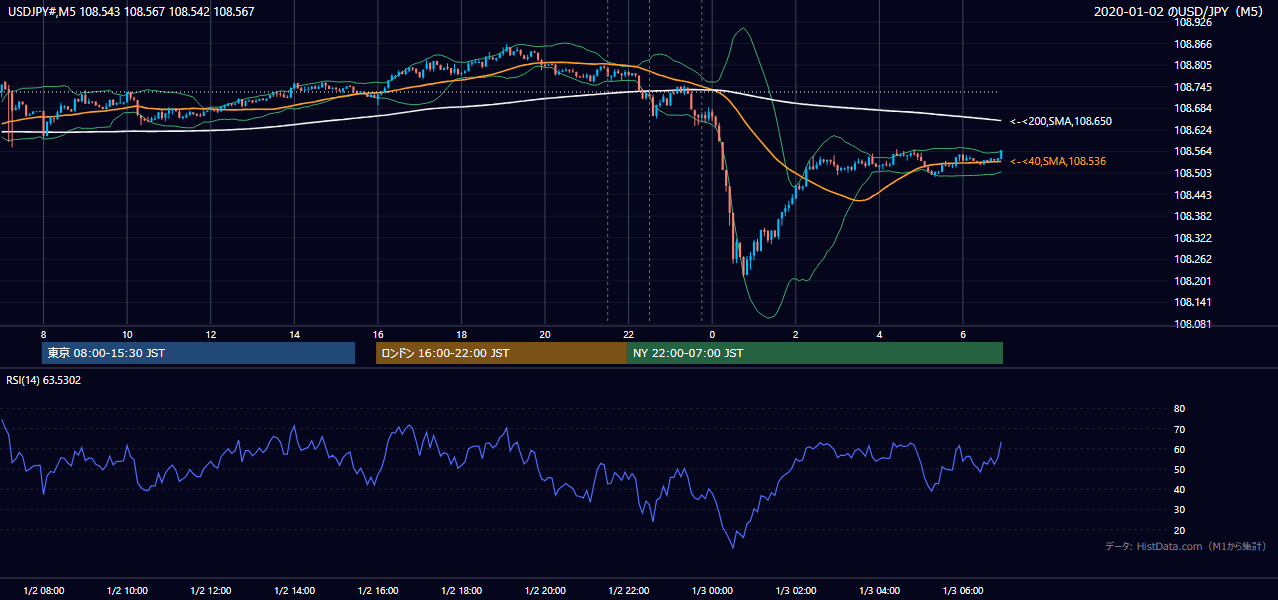Click the RSI(14) 63.5302 indicator label
This screenshot has width=1278, height=600.
tap(44, 380)
